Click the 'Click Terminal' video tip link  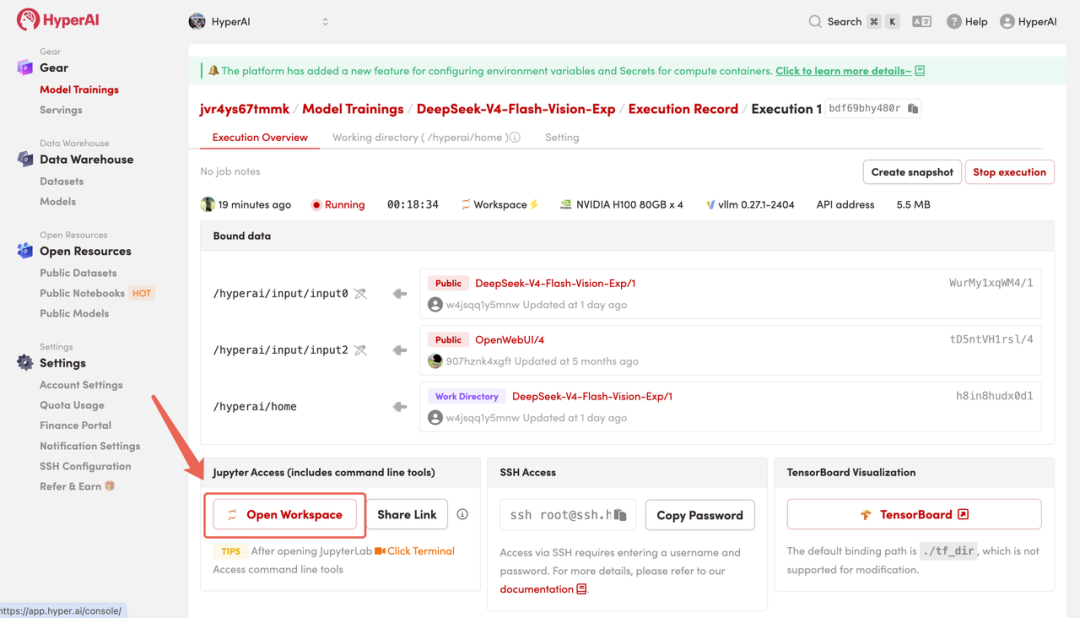click(x=415, y=551)
